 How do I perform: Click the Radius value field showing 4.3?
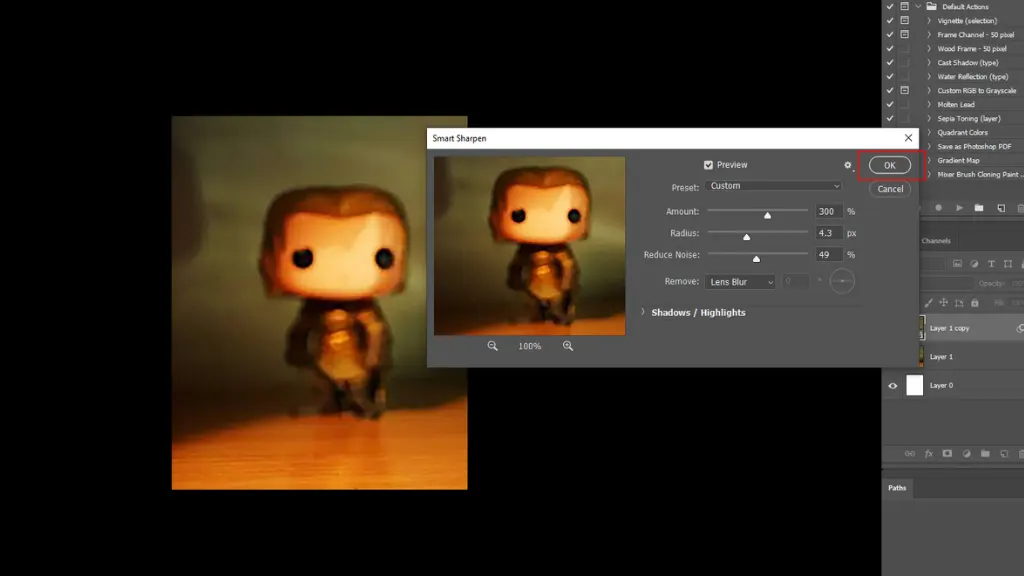[x=828, y=233]
